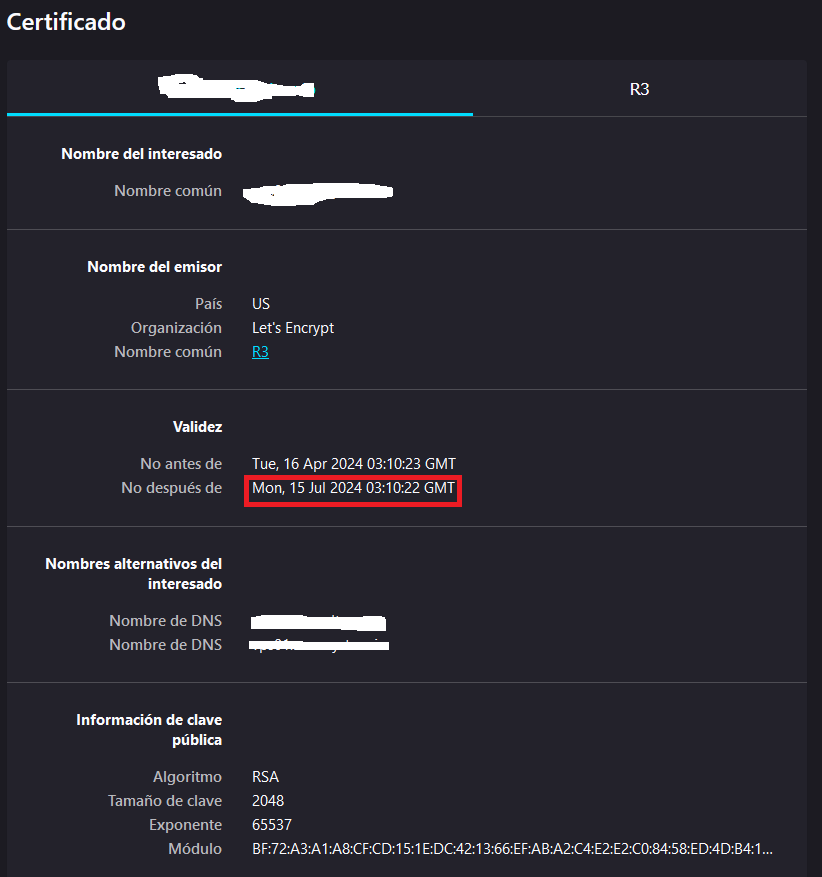Click the truncated Módulo hex value
Viewport: 822px width, 877px height.
pos(512,849)
